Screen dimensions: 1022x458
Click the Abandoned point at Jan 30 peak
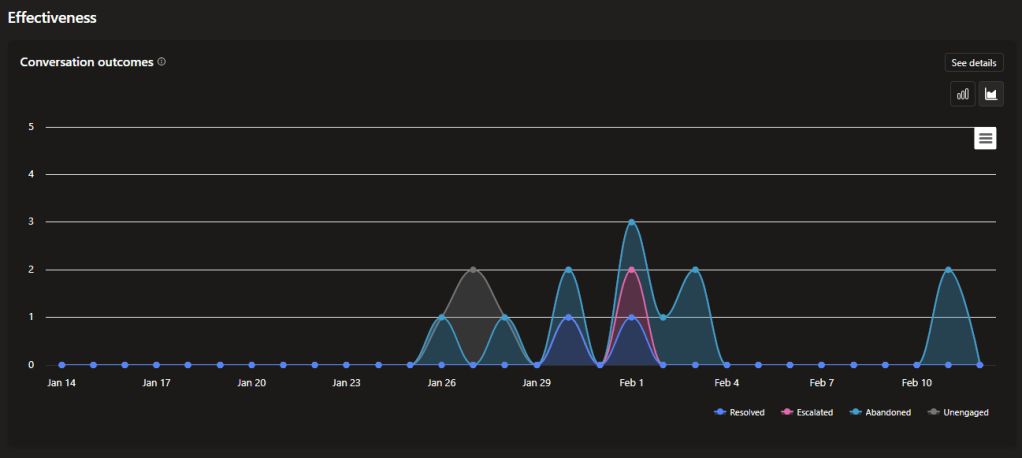(x=569, y=270)
